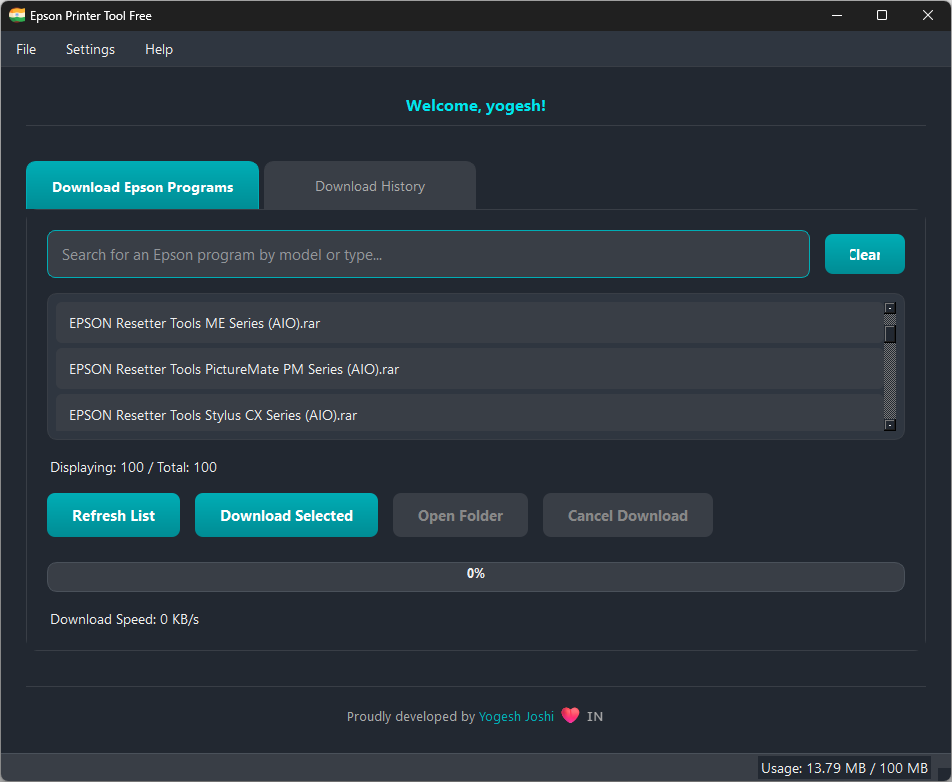Click the Welcome, yogesh! heading
The image size is (952, 782).
click(x=476, y=106)
